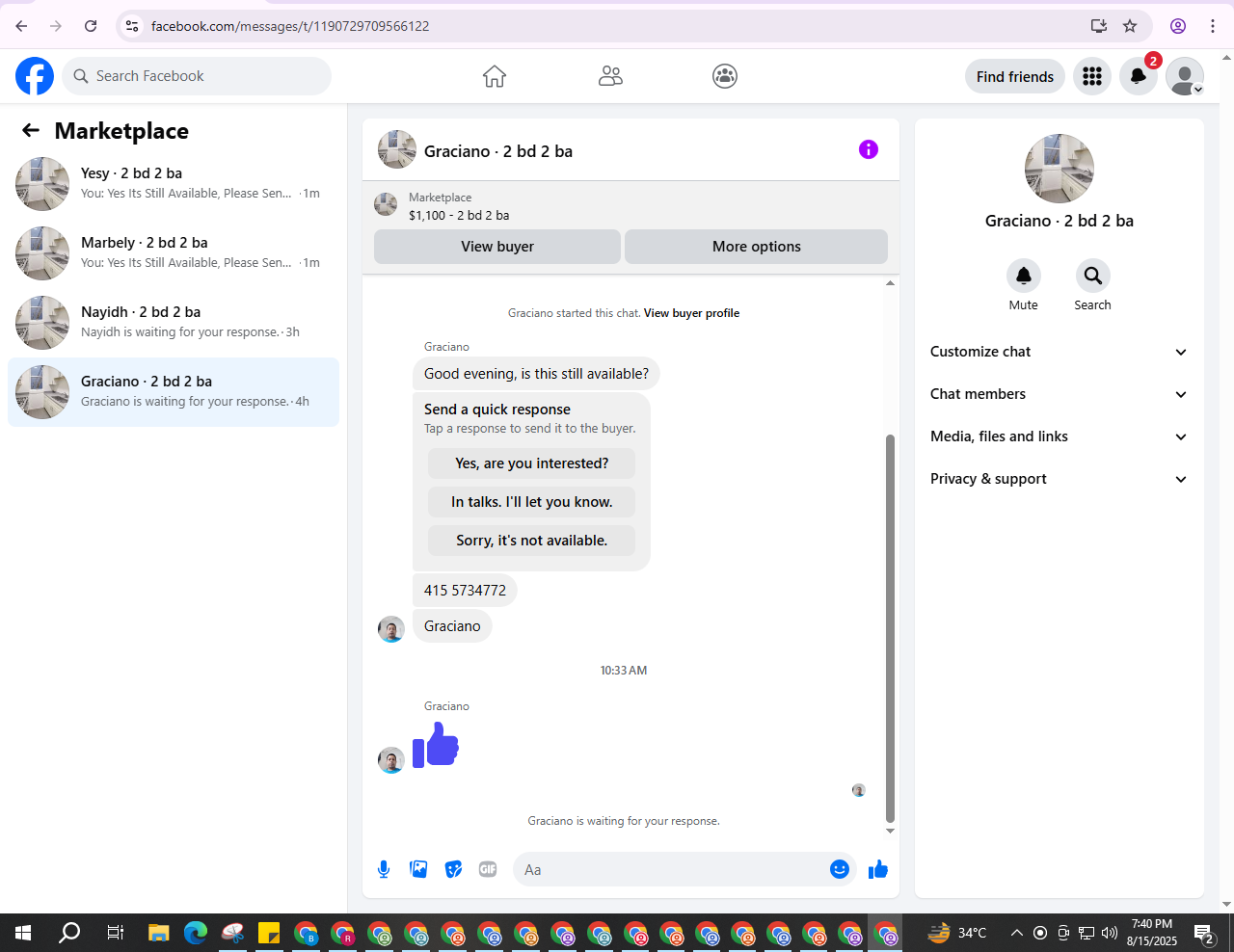Click the Search Facebook field

coord(197,76)
